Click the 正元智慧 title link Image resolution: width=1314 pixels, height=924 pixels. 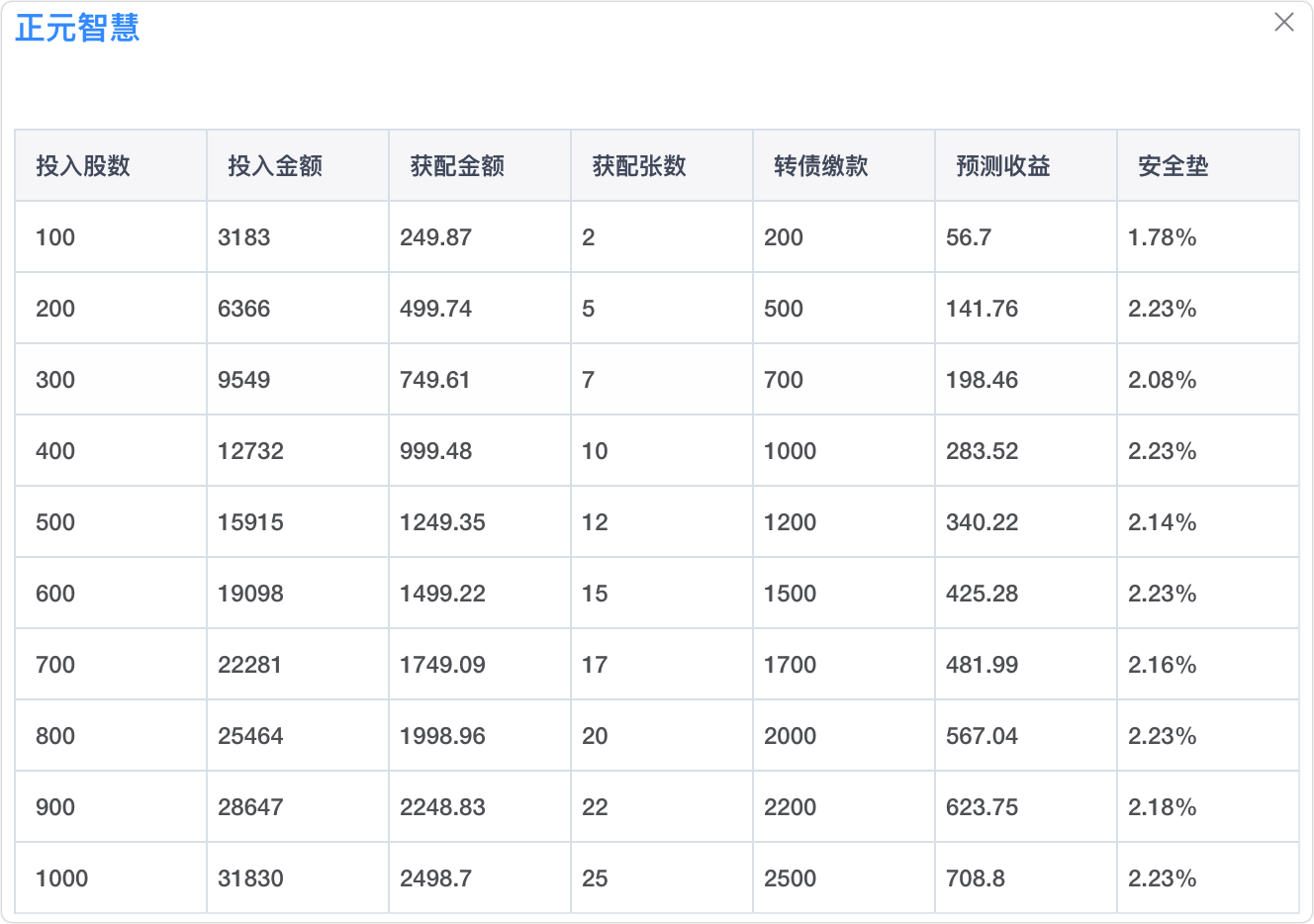tap(77, 28)
